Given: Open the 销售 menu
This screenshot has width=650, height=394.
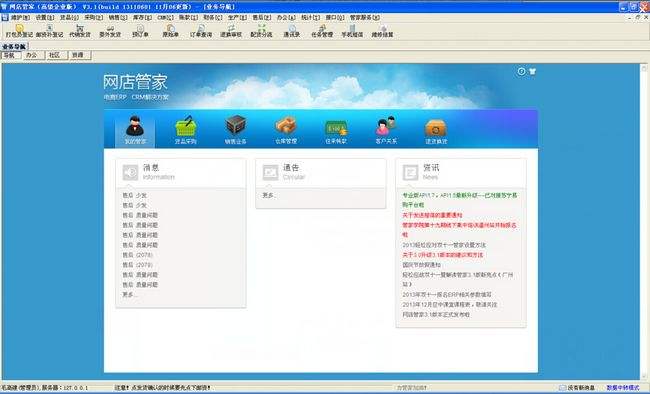Looking at the screenshot, I should (118, 17).
